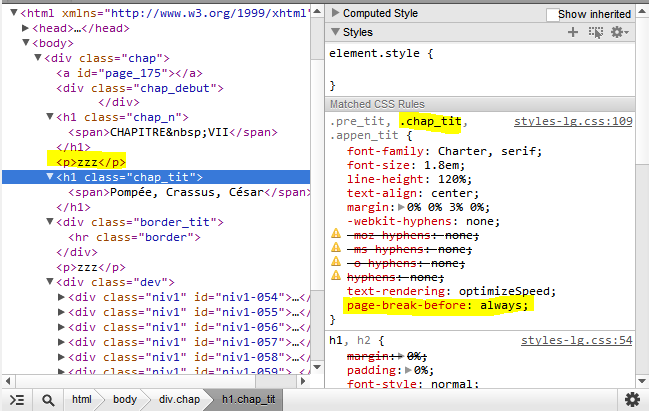The height and width of the screenshot is (411, 649).
Task: Expand the niv1-055 div
Action: click(x=61, y=312)
